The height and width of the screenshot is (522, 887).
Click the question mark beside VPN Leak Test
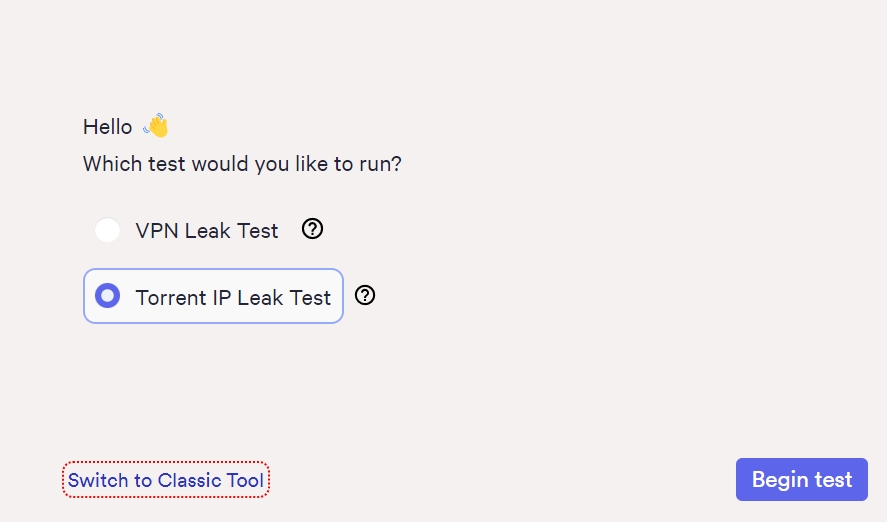[312, 230]
